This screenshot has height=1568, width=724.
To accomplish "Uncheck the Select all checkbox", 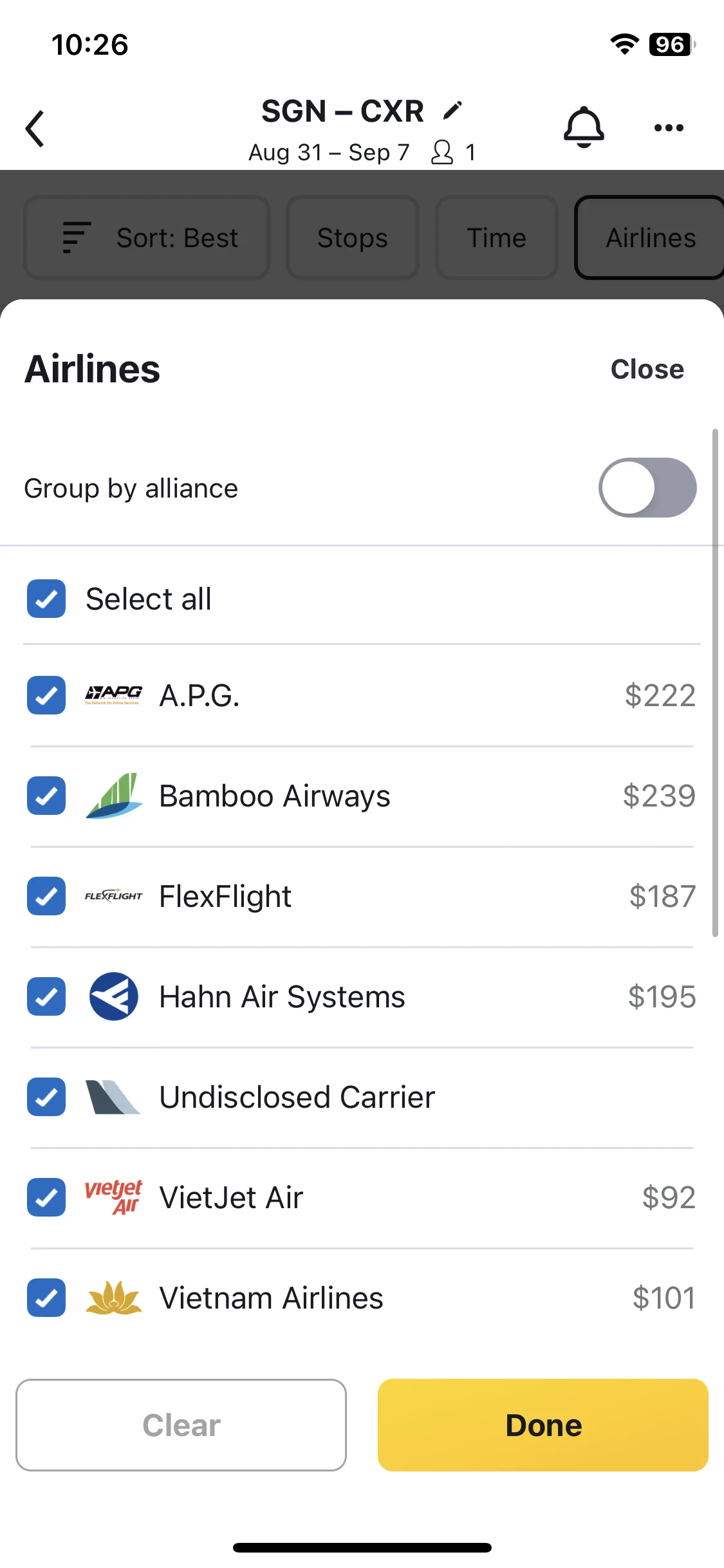I will pos(46,599).
